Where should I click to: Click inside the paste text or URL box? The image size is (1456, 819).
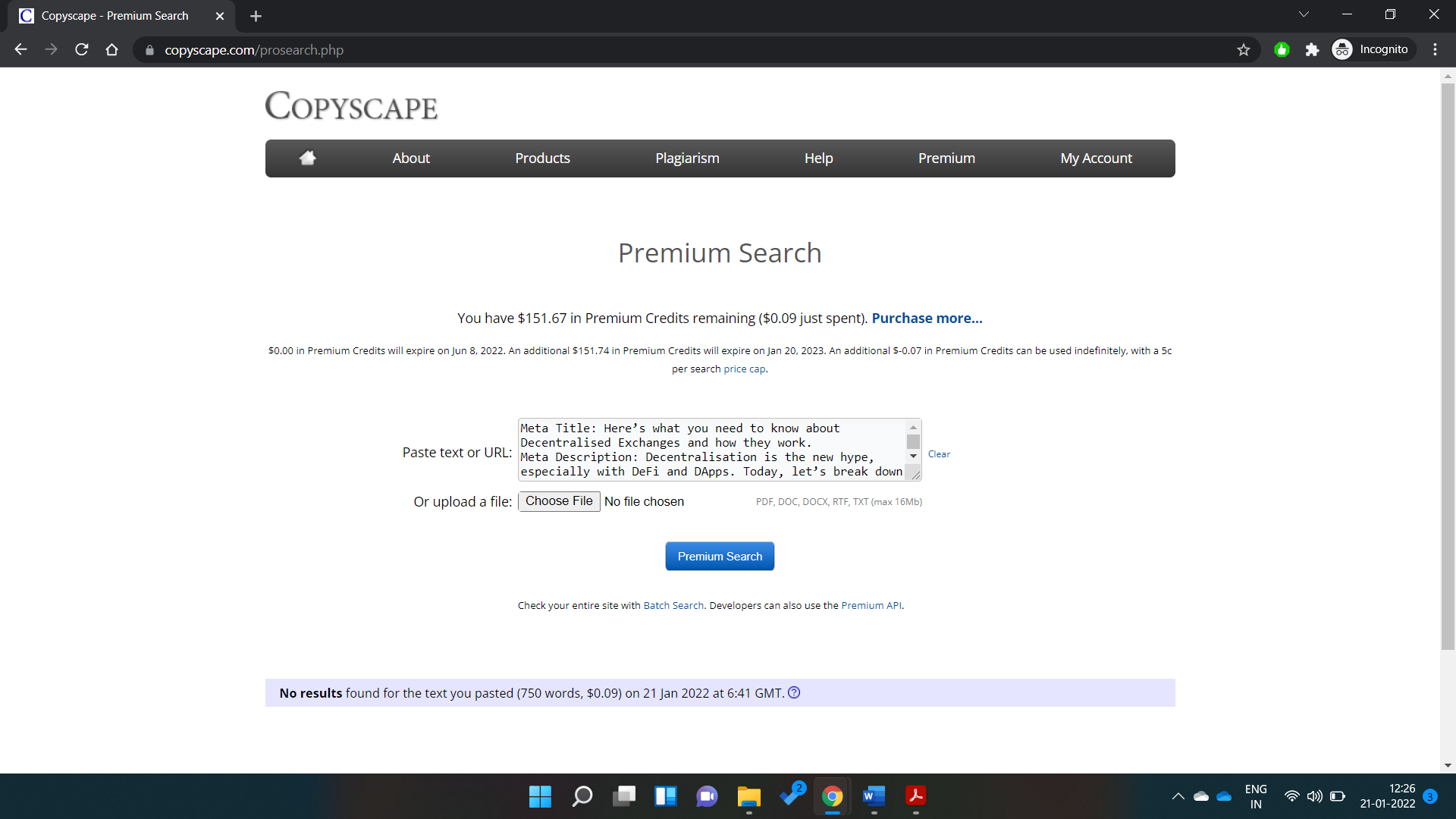point(712,449)
